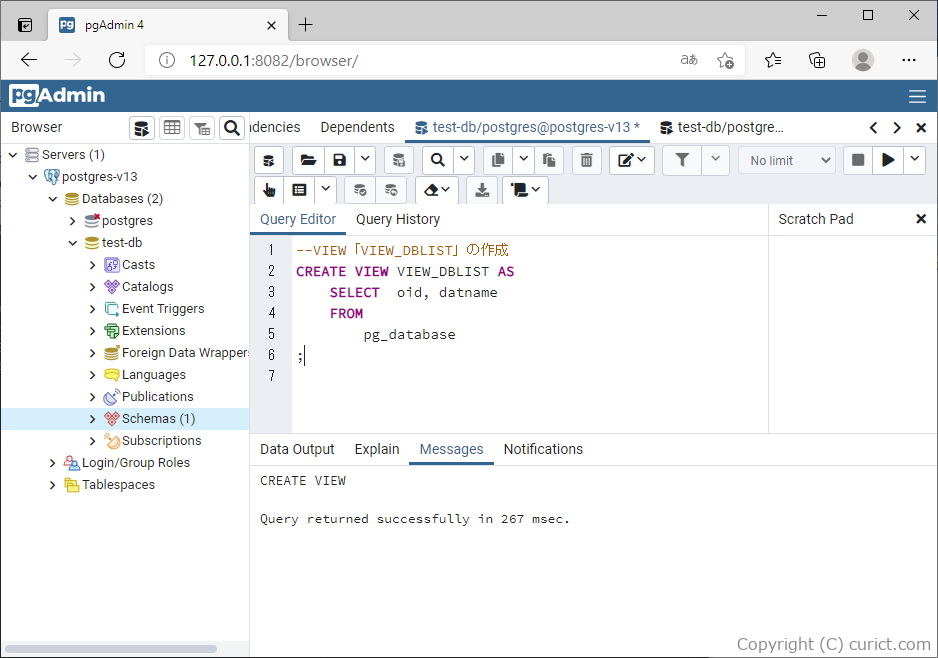Expand the Subscriptions tree node
This screenshot has width=938, height=658.
point(91,440)
